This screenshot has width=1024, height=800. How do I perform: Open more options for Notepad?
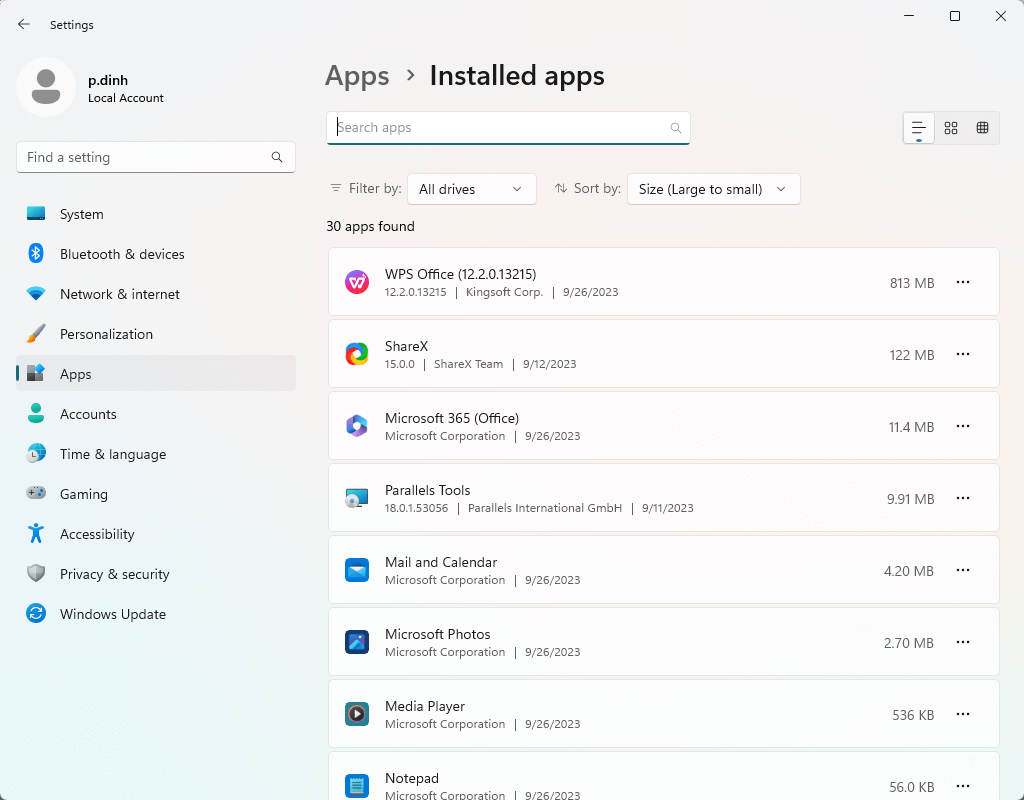tap(963, 786)
